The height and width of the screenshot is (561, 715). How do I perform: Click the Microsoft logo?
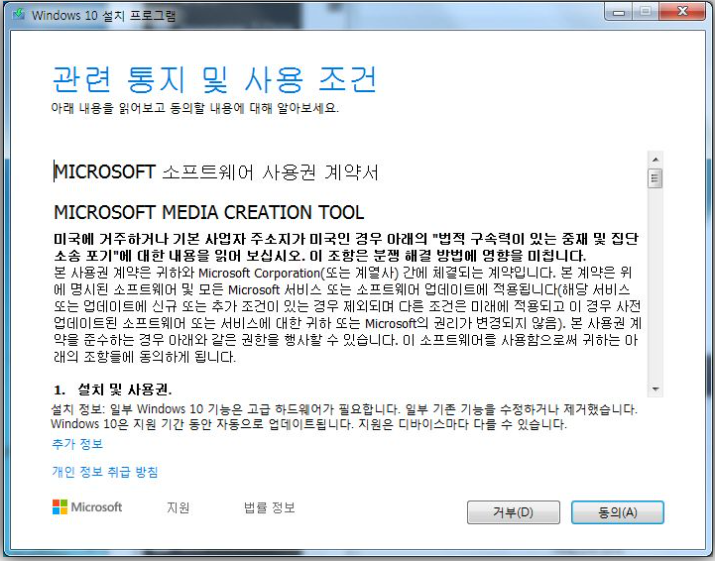click(x=87, y=507)
